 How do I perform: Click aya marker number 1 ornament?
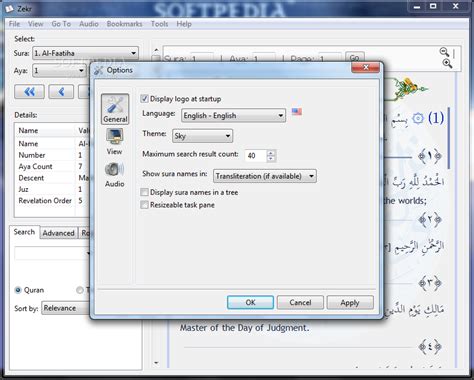(430, 156)
